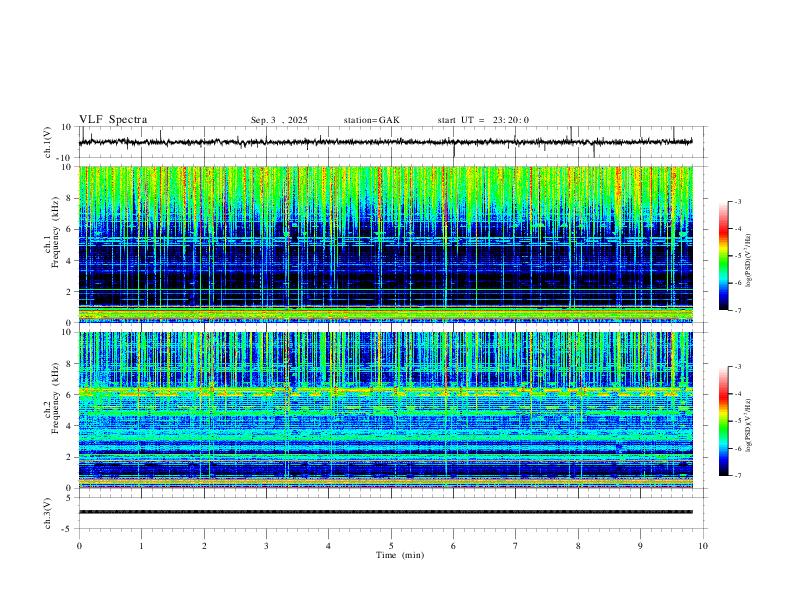Click the '-7' value on ch.2 colorbar
This screenshot has height=612, width=792.
pos(737,475)
